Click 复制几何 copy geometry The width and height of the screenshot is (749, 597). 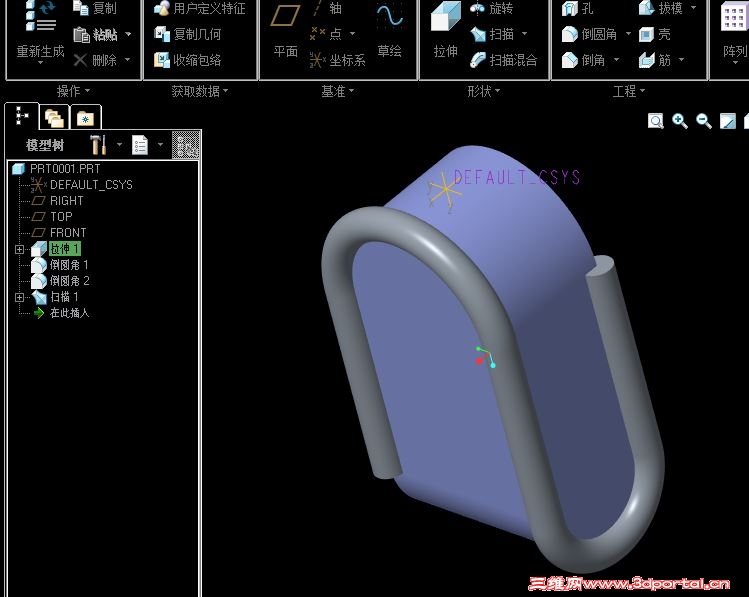coord(187,34)
